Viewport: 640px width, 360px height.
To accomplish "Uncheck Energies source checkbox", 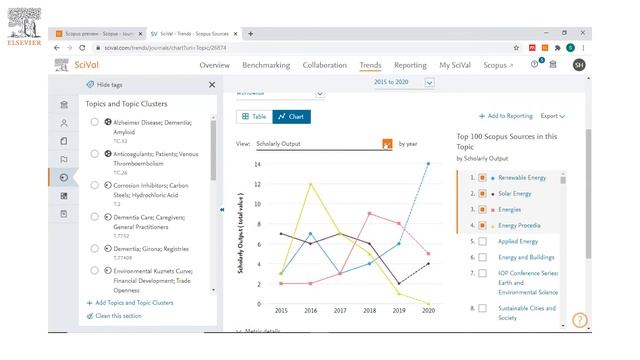I will pyautogui.click(x=482, y=209).
